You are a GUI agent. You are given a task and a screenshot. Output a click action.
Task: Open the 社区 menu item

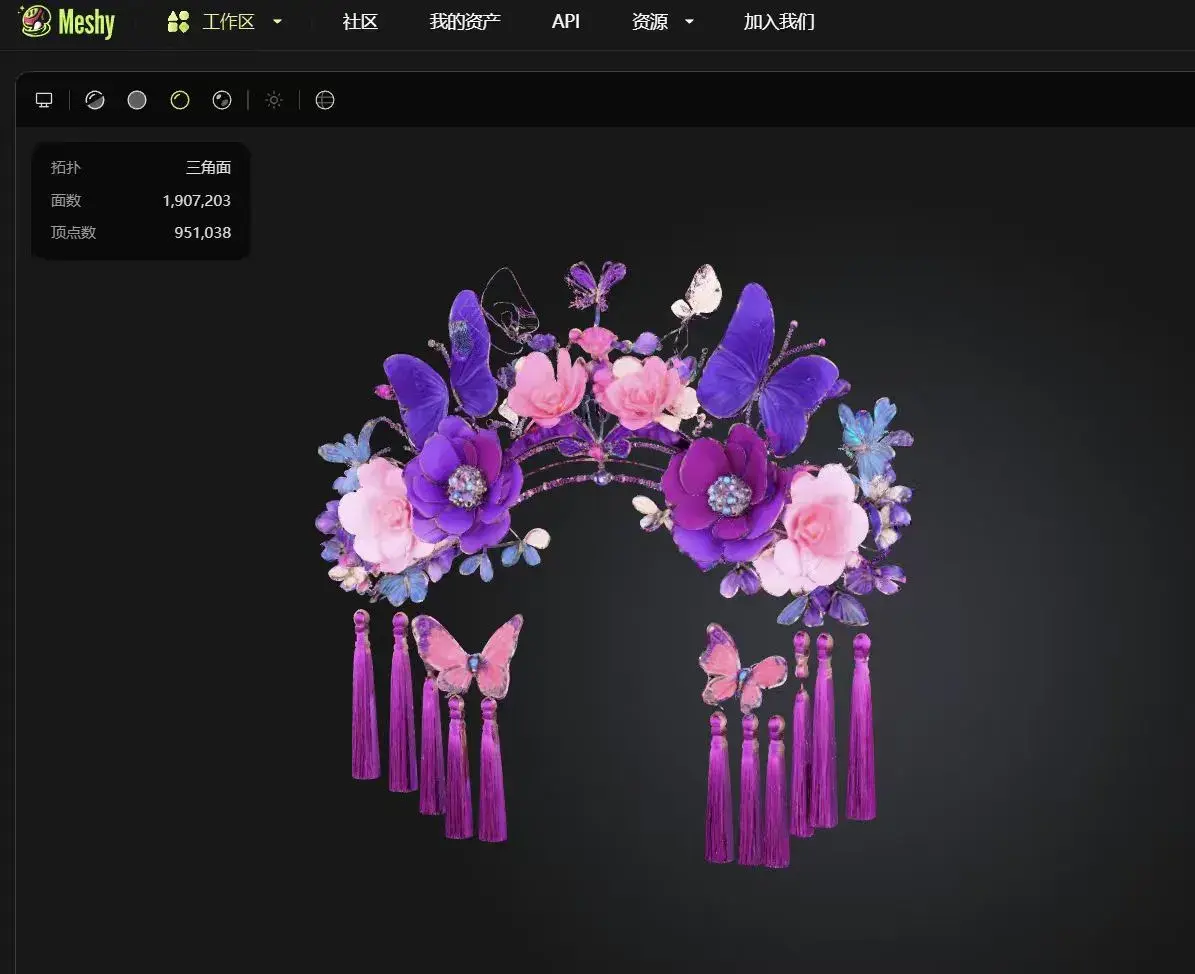(360, 21)
